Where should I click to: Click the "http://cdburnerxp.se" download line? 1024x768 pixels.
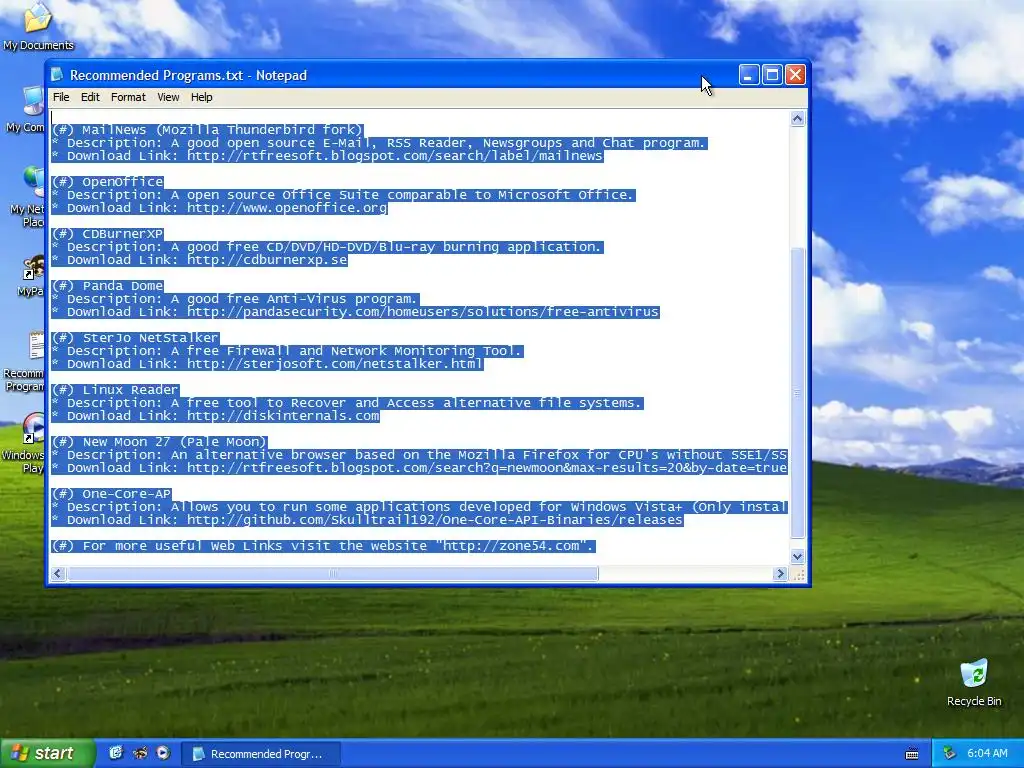199,260
